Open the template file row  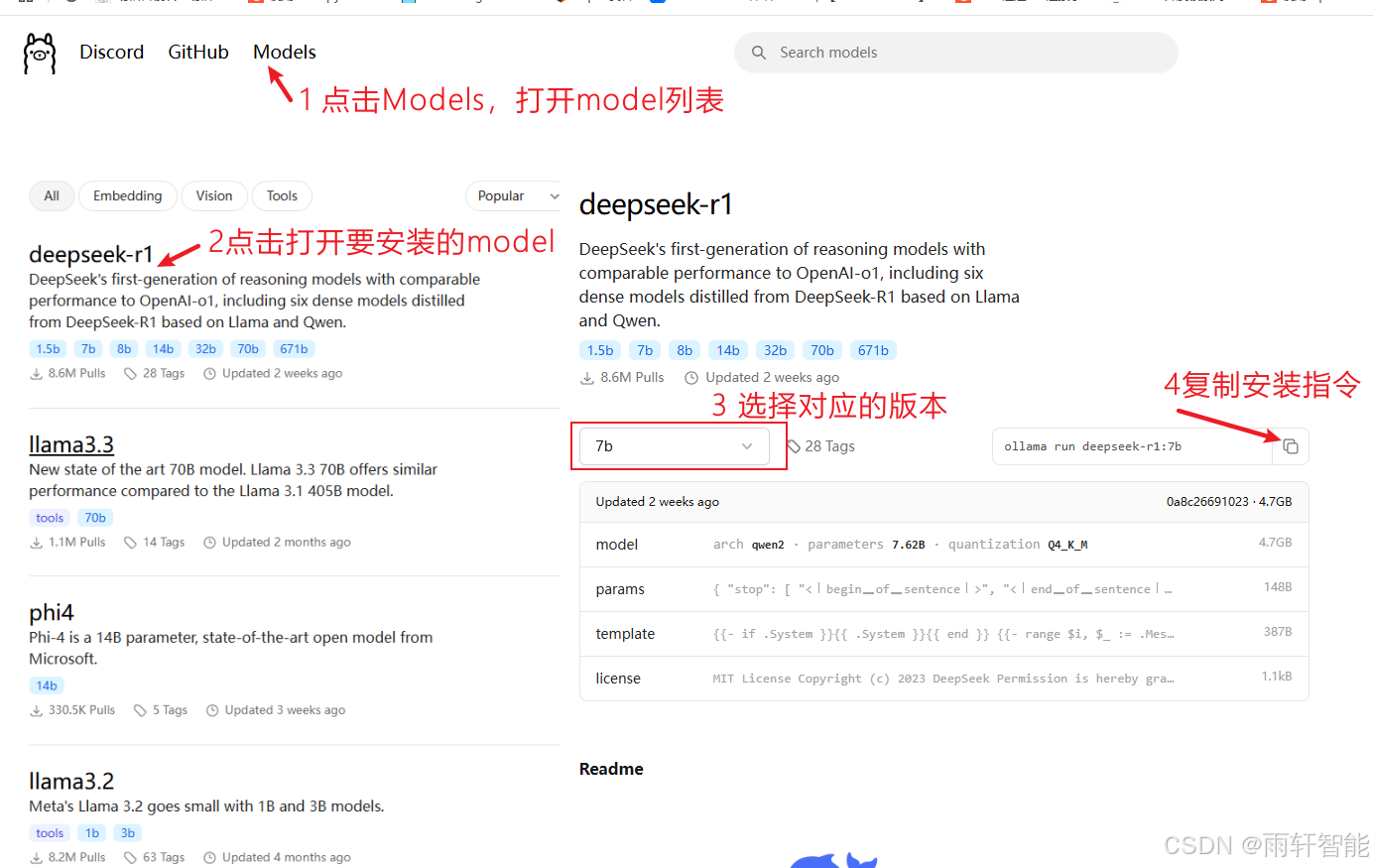point(943,633)
